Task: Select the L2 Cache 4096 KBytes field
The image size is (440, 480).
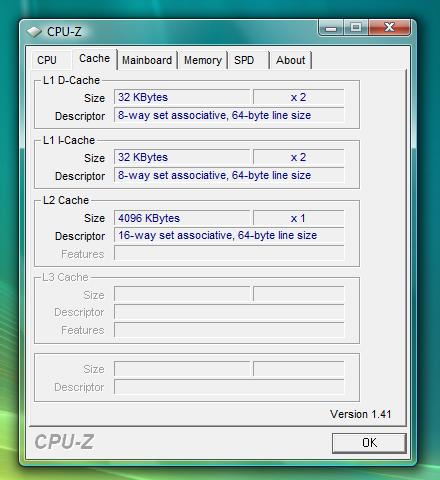Action: tap(182, 218)
